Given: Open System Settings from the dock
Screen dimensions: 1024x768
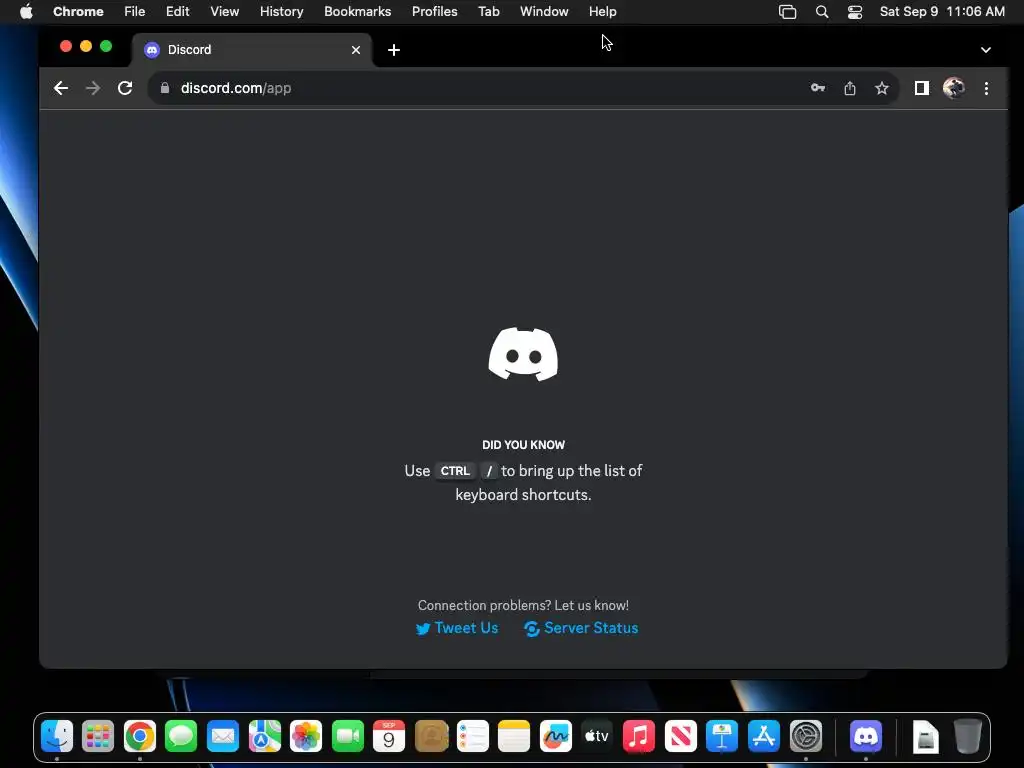Looking at the screenshot, I should [806, 737].
